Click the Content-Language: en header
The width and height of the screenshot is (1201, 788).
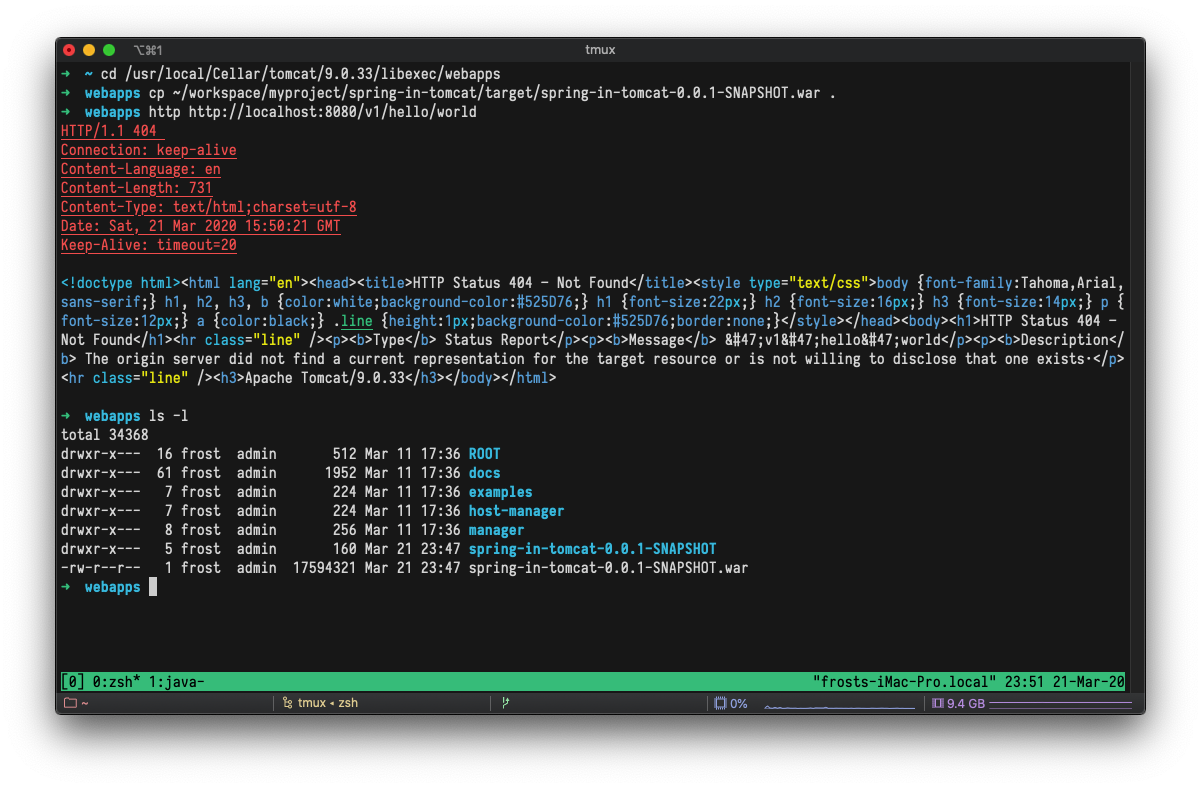tap(141, 169)
